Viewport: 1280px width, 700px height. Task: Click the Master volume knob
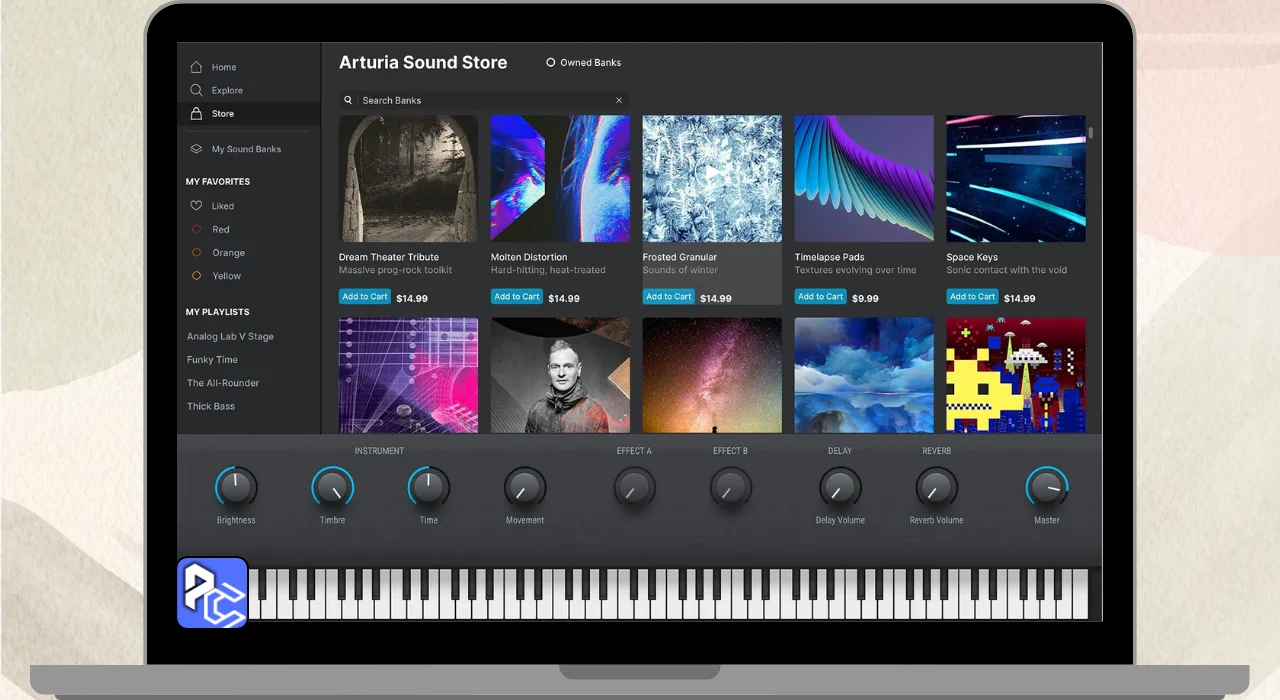[1046, 488]
